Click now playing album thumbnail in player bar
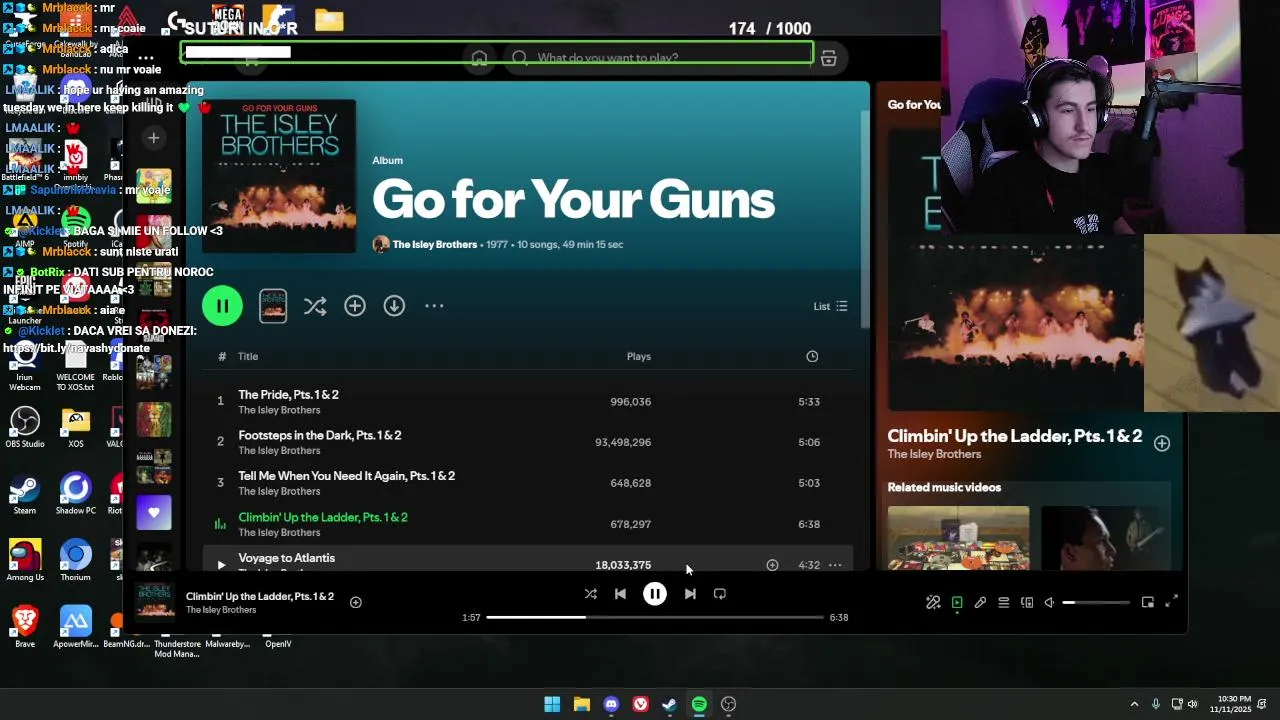 pos(154,603)
